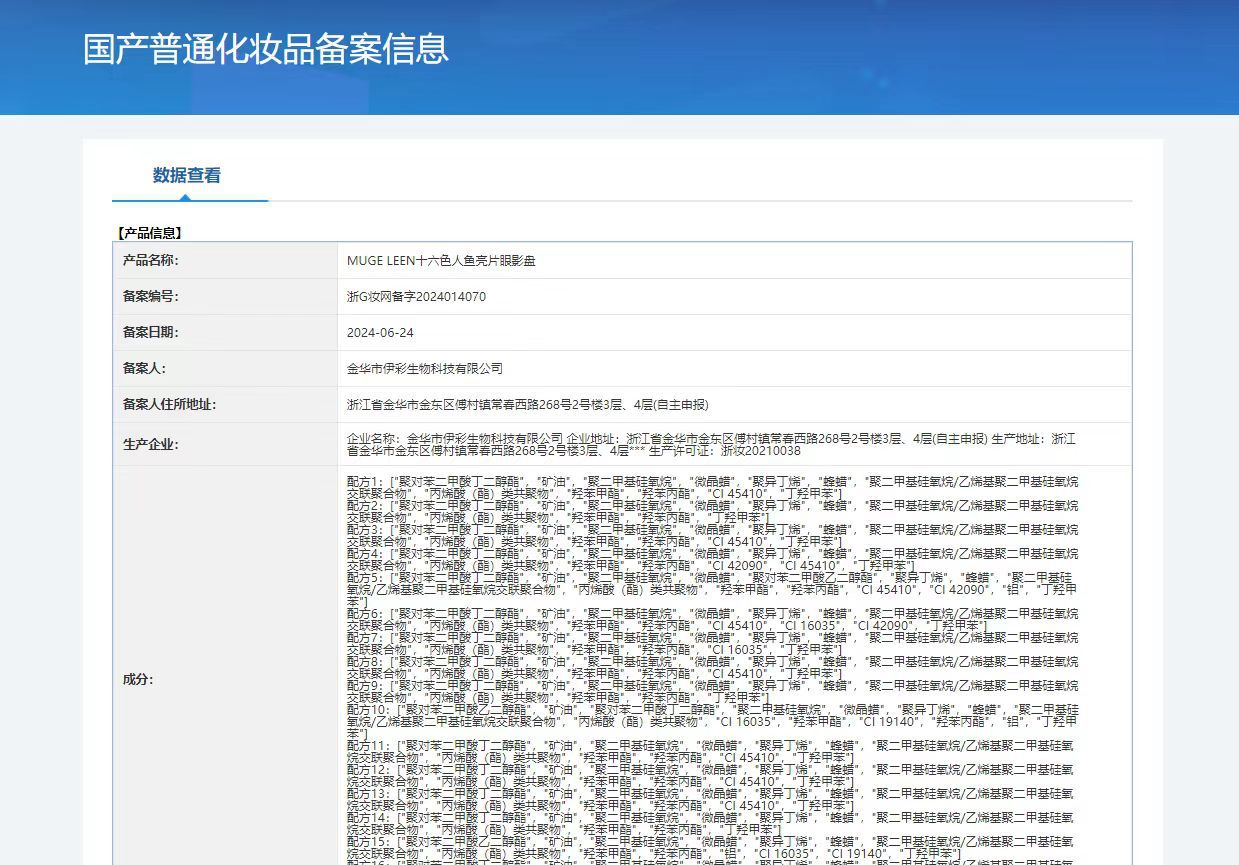
Task: Click the 【产品信息】 section heading
Action: pos(150,233)
